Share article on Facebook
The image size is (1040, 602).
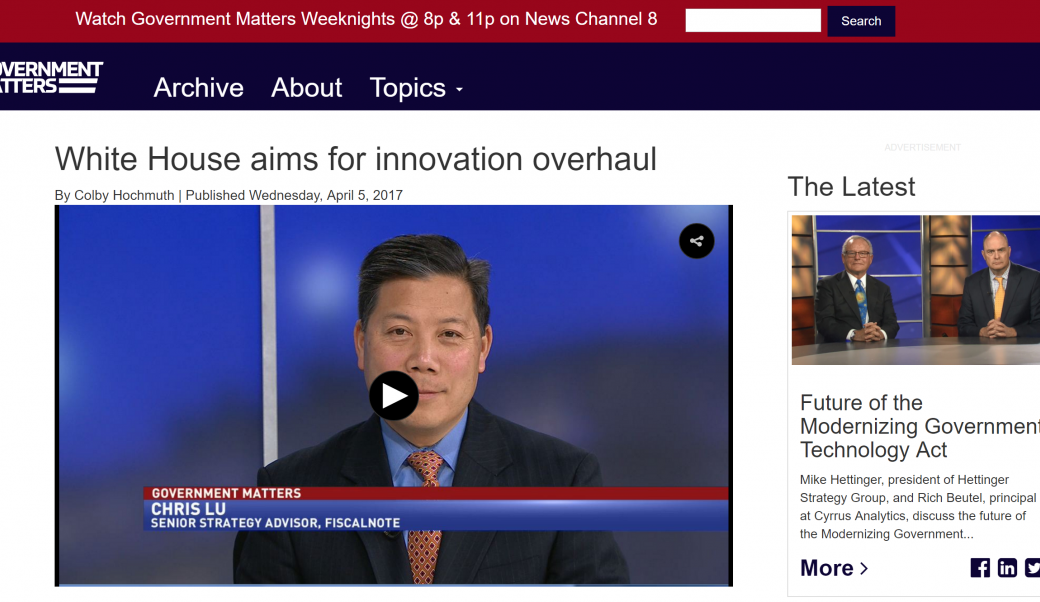pos(980,568)
